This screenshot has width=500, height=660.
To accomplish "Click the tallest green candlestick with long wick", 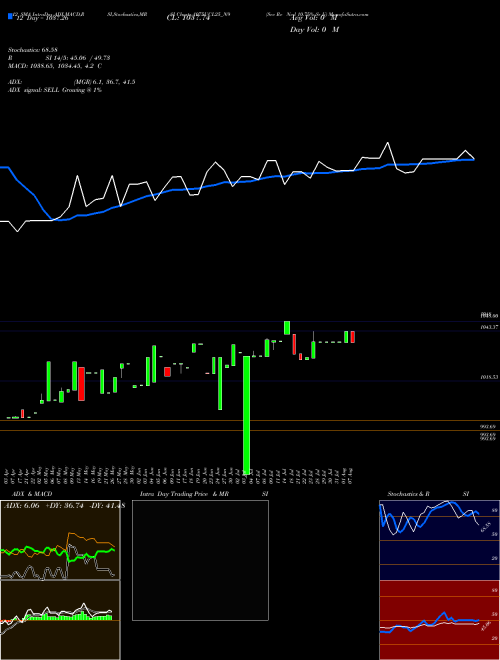I will (247, 413).
